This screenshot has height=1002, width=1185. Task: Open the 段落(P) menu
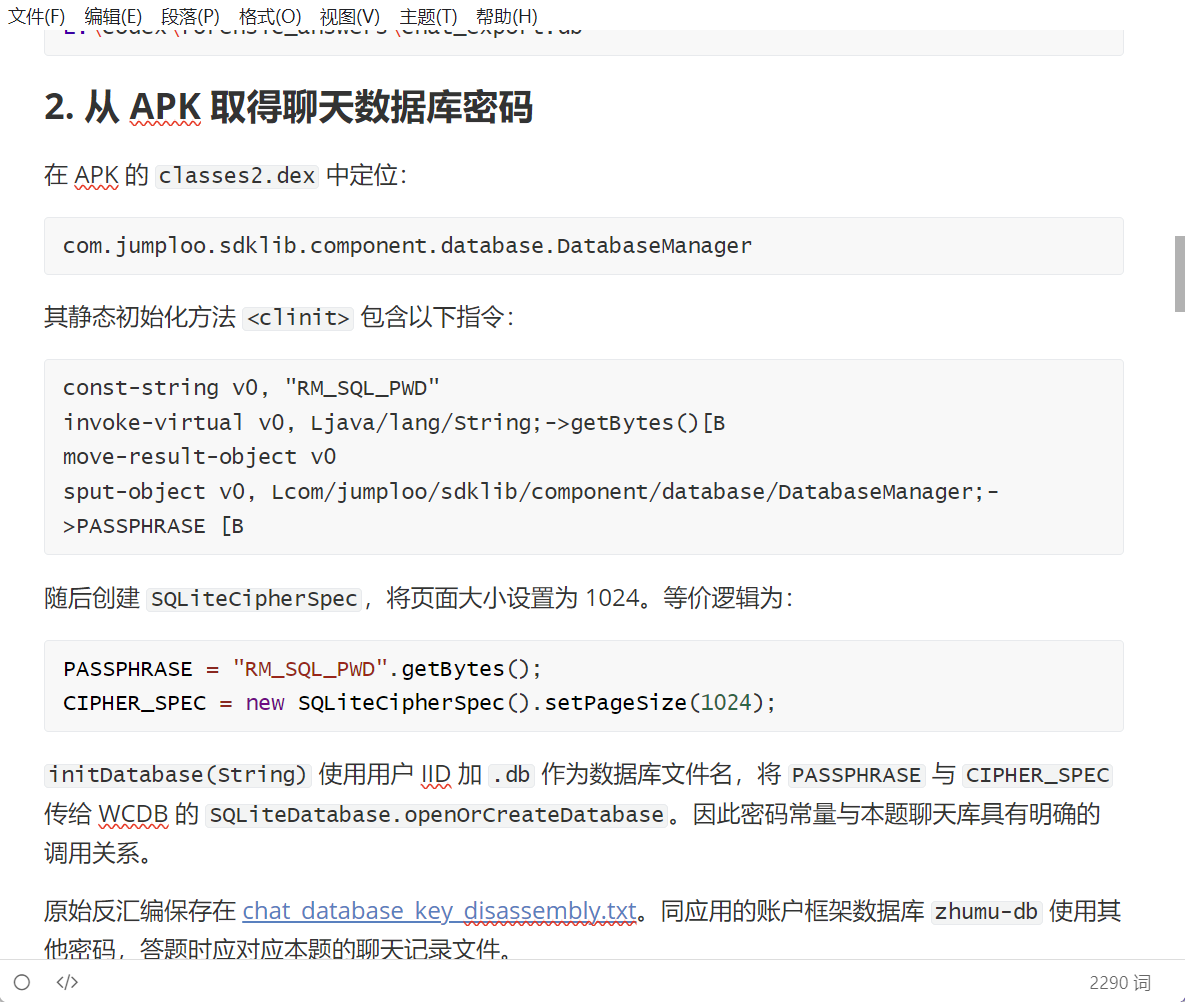pyautogui.click(x=190, y=16)
